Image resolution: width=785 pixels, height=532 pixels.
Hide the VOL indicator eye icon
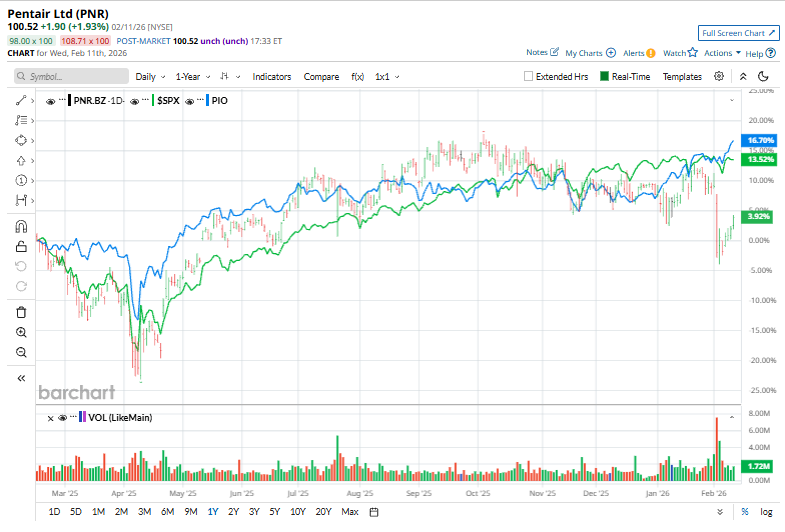point(63,418)
